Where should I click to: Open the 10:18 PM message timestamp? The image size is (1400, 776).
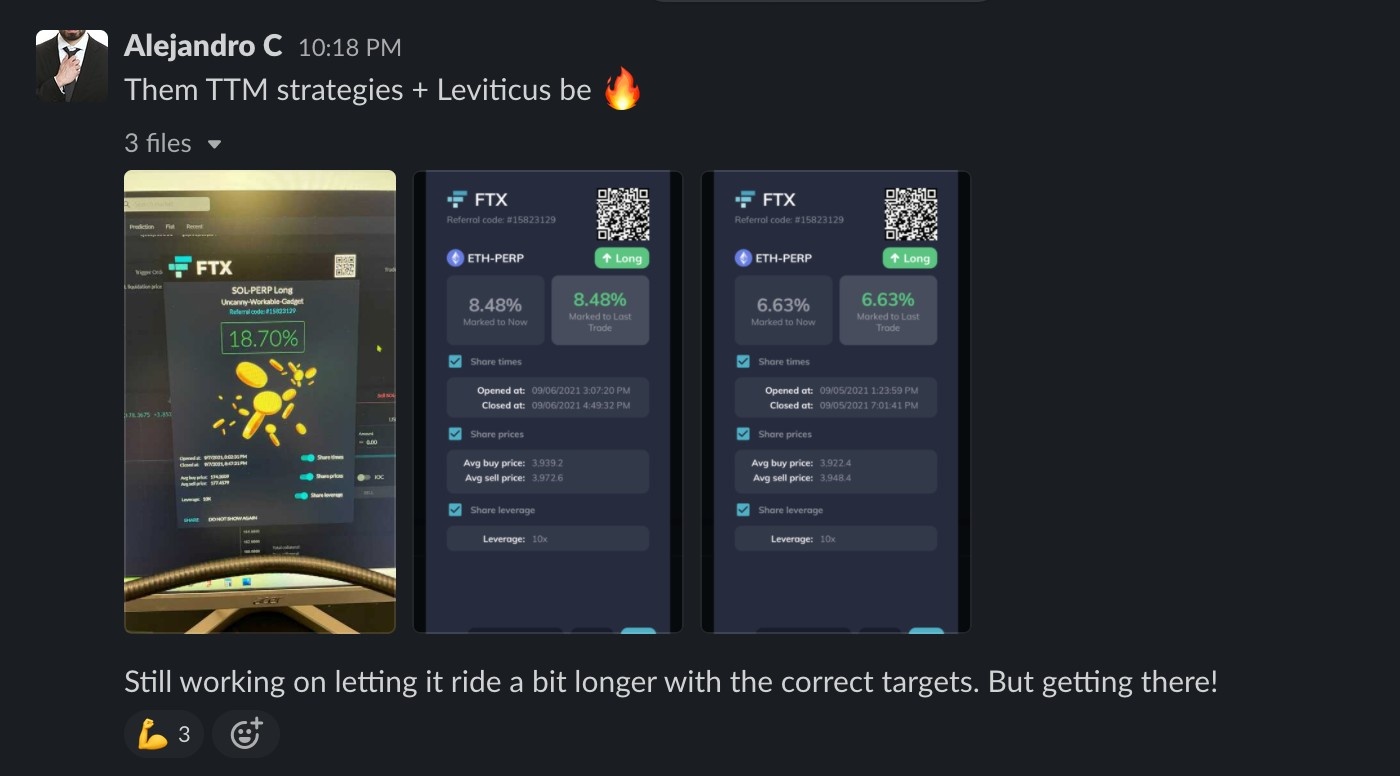point(350,47)
